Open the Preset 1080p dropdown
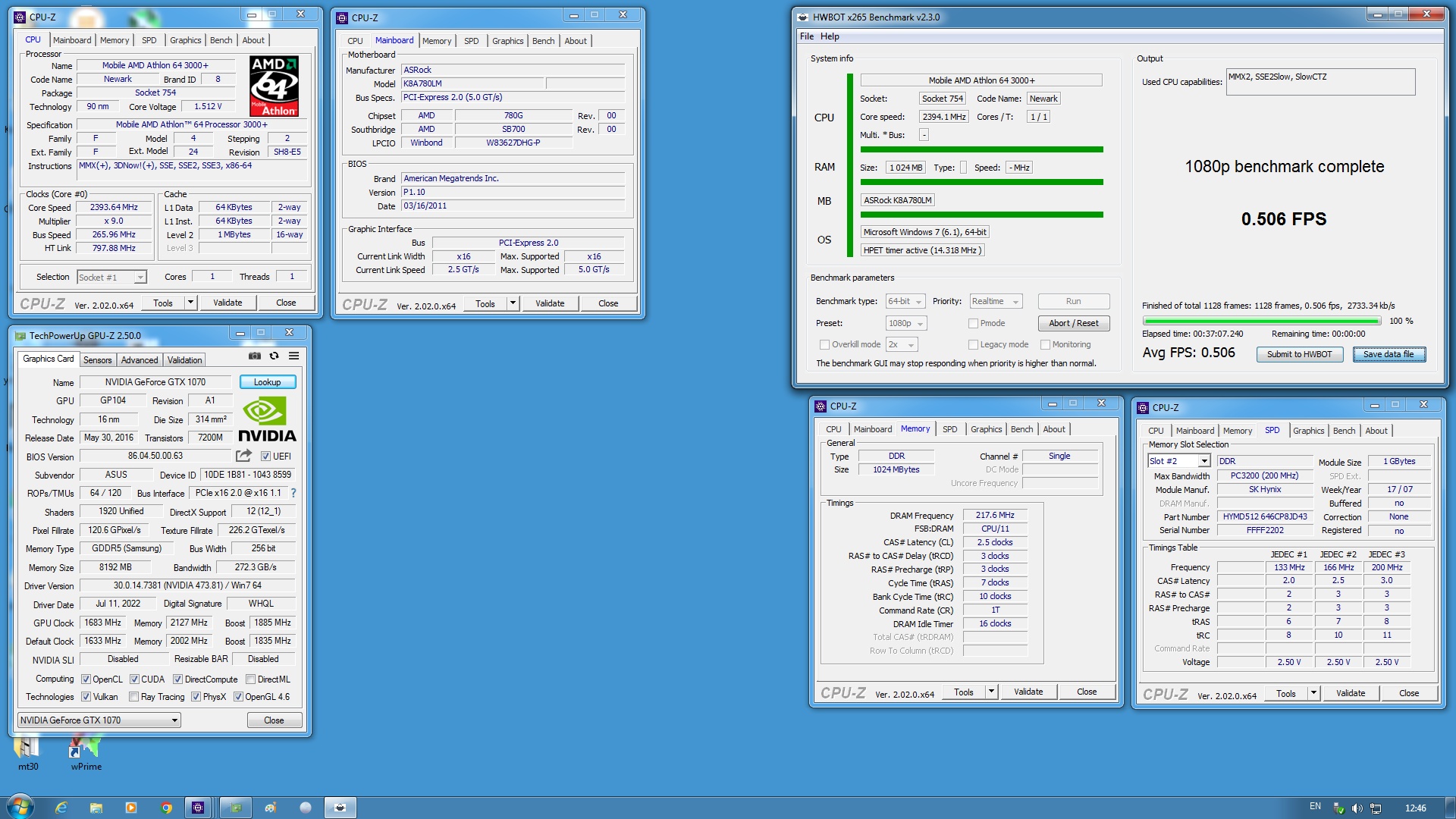The width and height of the screenshot is (1456, 819). pyautogui.click(x=906, y=324)
